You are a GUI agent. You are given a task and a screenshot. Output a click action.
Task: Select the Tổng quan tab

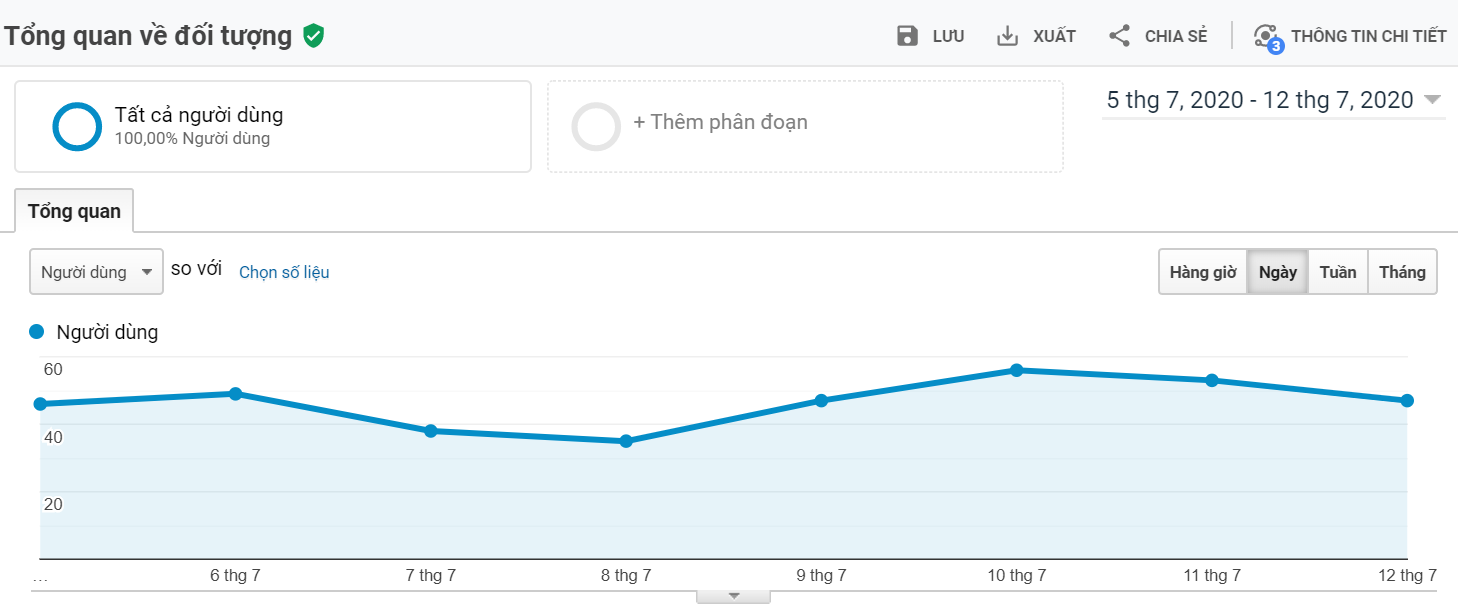coord(74,211)
